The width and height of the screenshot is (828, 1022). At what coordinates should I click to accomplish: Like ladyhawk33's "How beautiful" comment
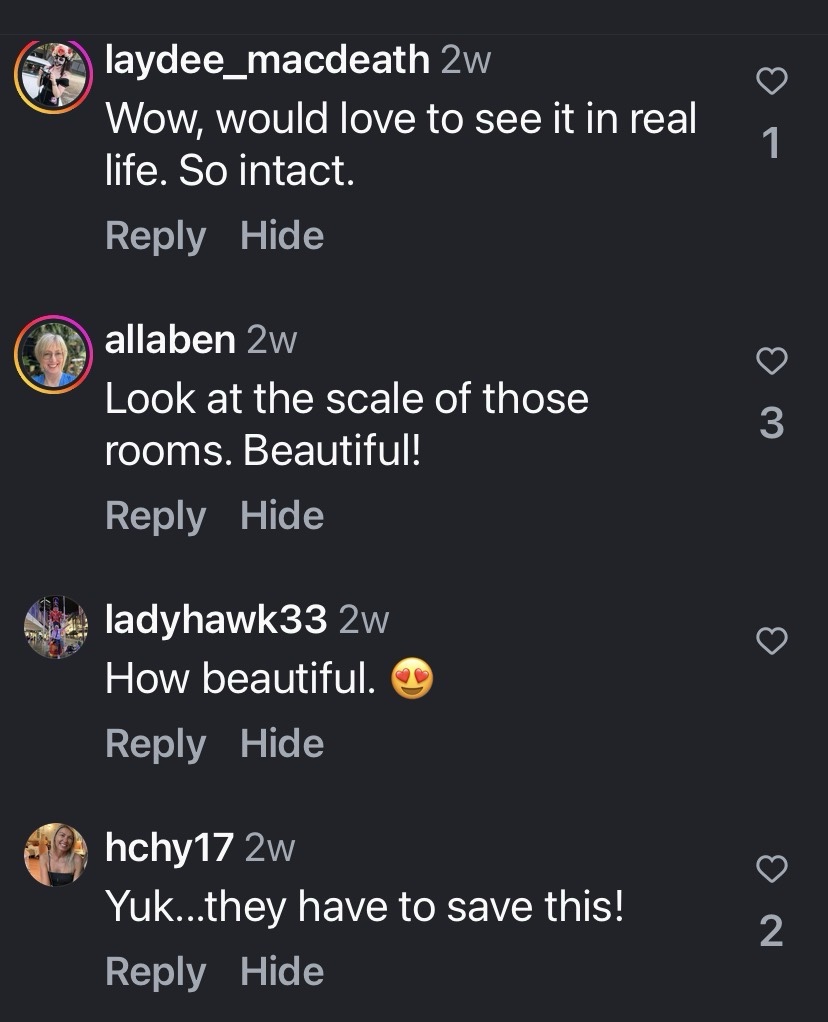[x=771, y=641]
